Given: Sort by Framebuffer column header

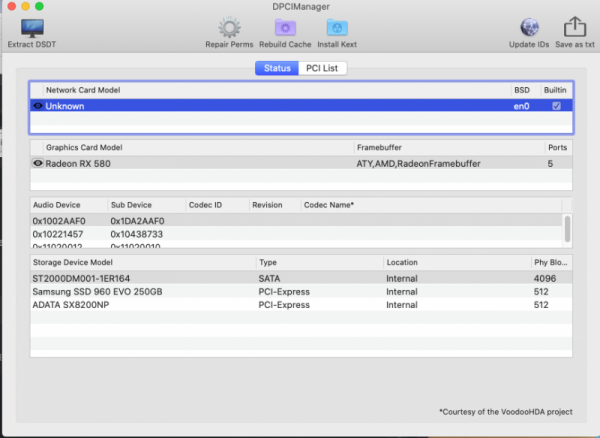Looking at the screenshot, I should click(448, 147).
